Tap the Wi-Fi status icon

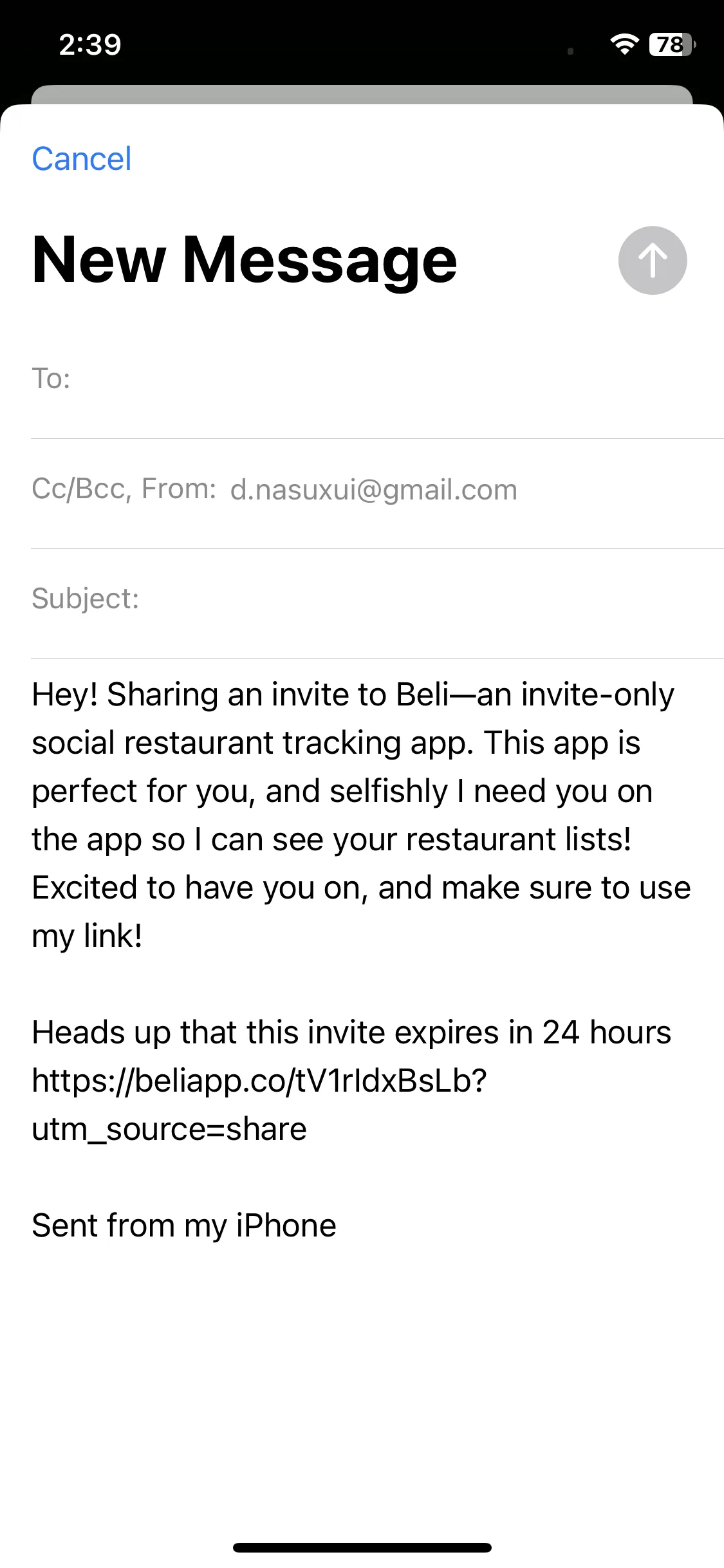(x=624, y=44)
